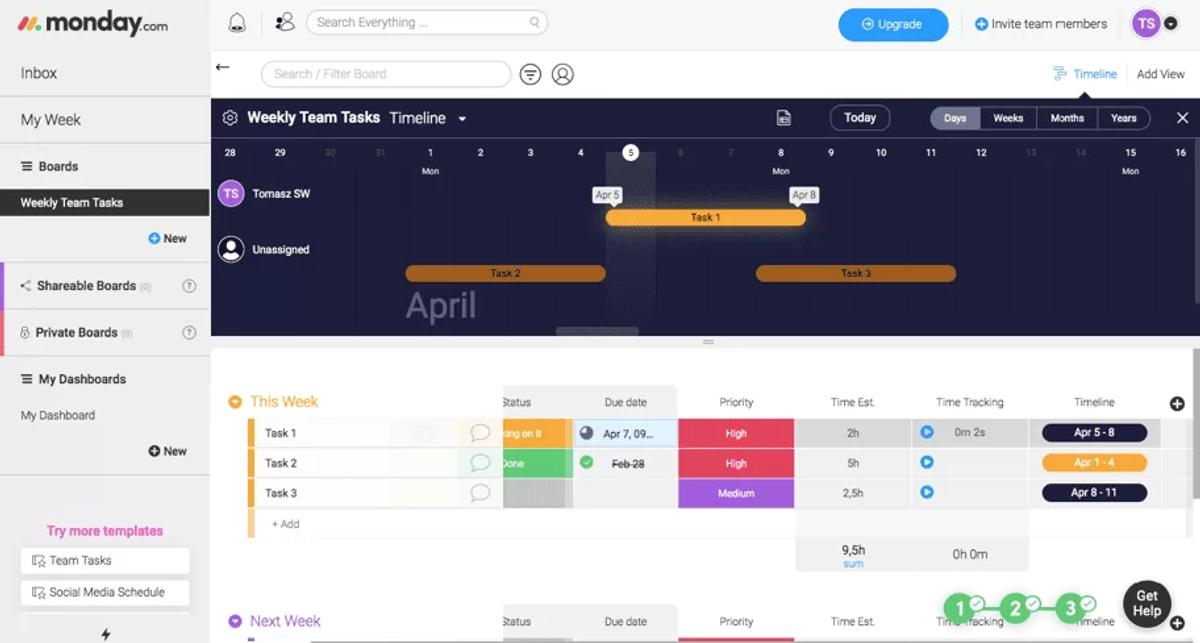Collapse the Next Week group

[235, 621]
